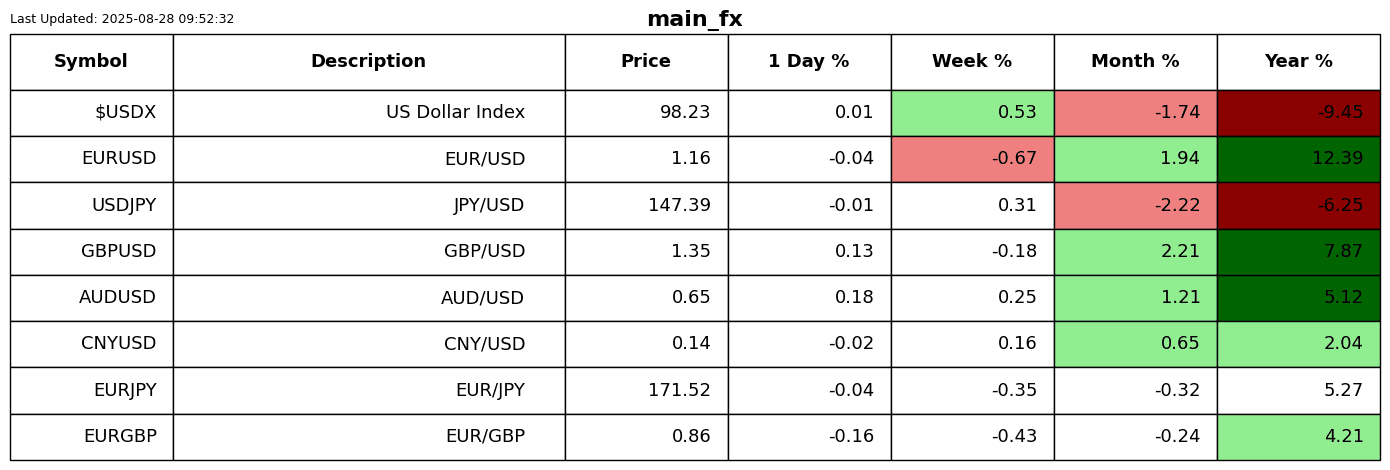This screenshot has width=1390, height=470.
Task: Select the $USDX symbol cell
Action: point(91,113)
